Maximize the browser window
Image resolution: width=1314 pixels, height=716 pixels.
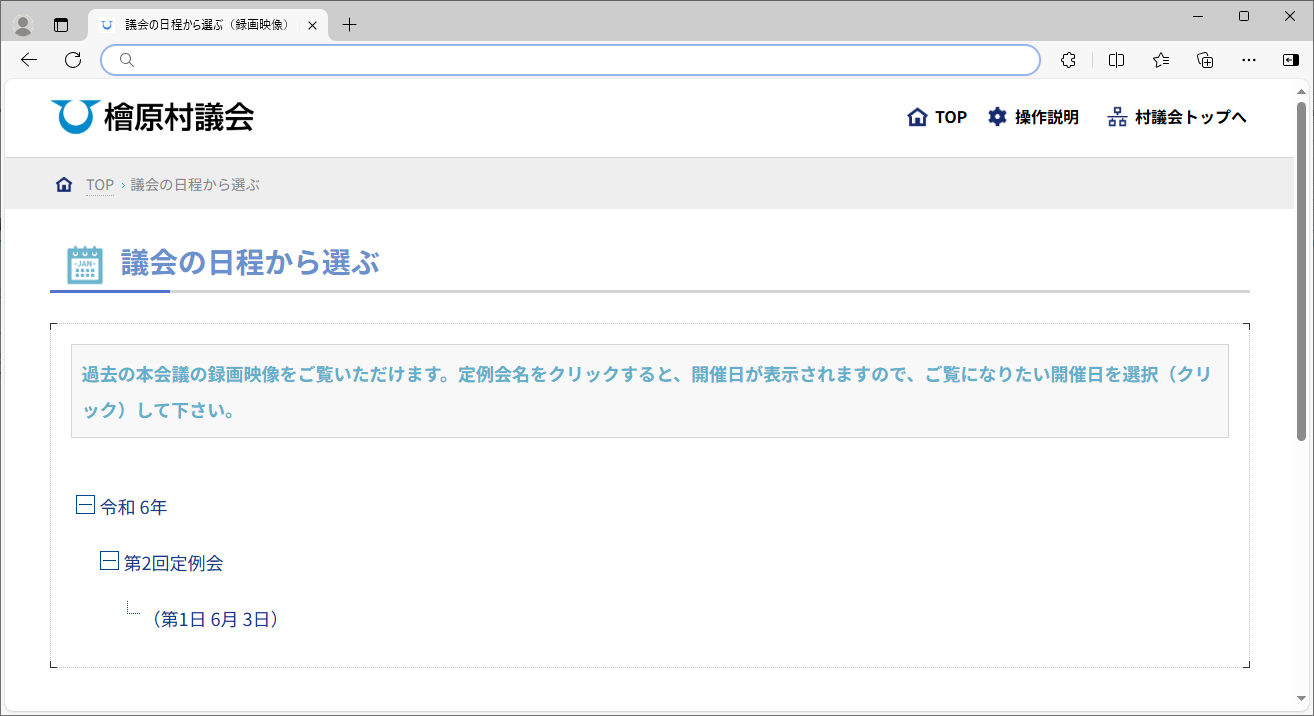[x=1244, y=16]
